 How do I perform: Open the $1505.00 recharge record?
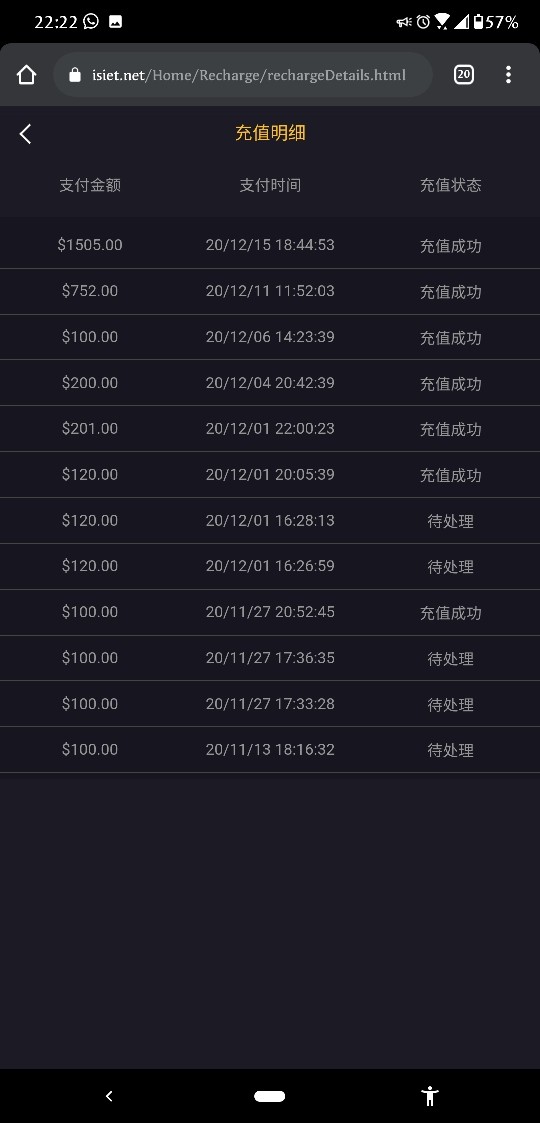(x=270, y=246)
